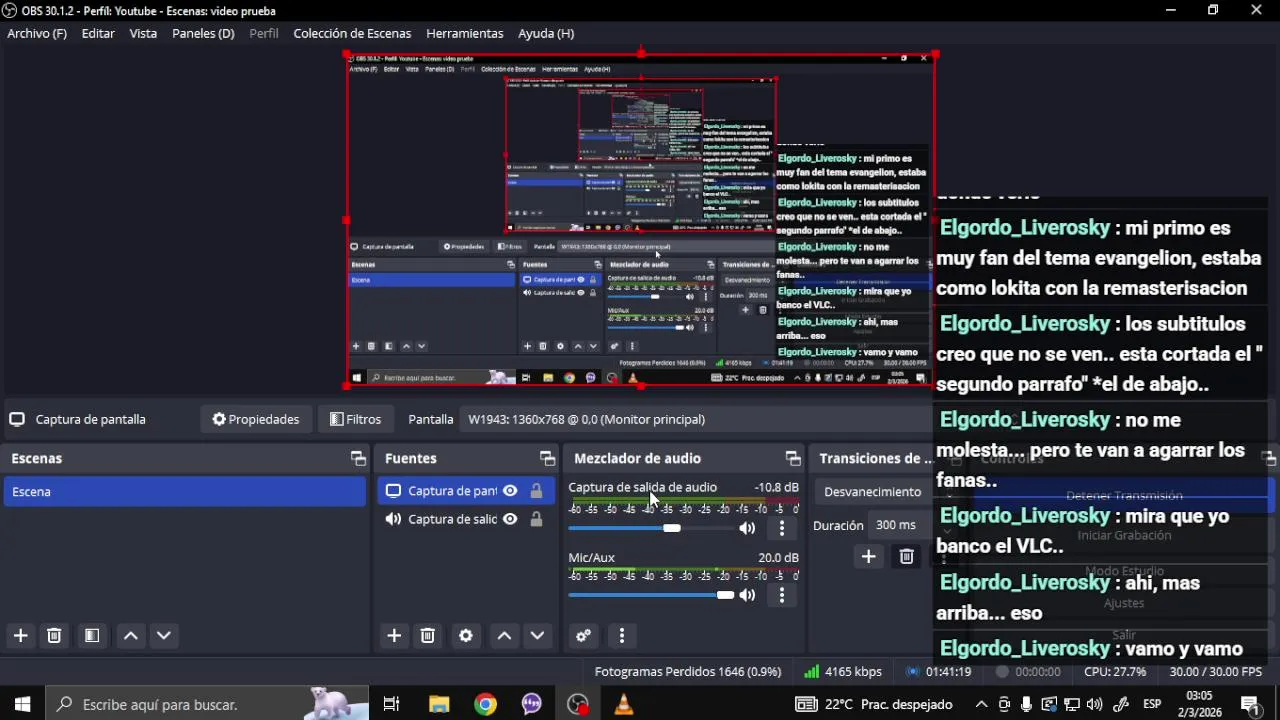Viewport: 1280px width, 720px height.
Task: Open File Explorer from the taskbar
Action: [439, 704]
